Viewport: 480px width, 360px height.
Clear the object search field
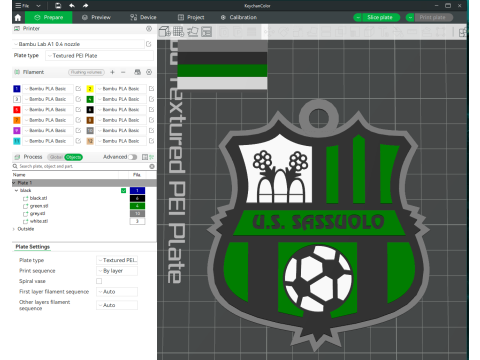pos(152,166)
